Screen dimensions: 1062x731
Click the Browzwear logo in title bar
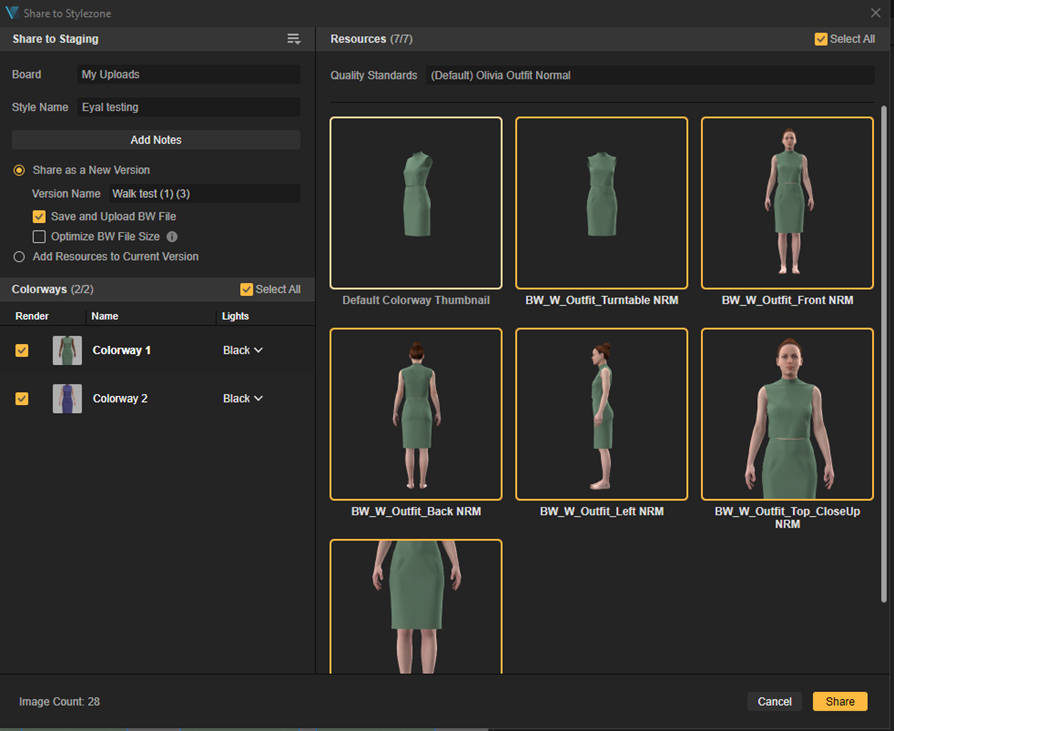pos(12,13)
